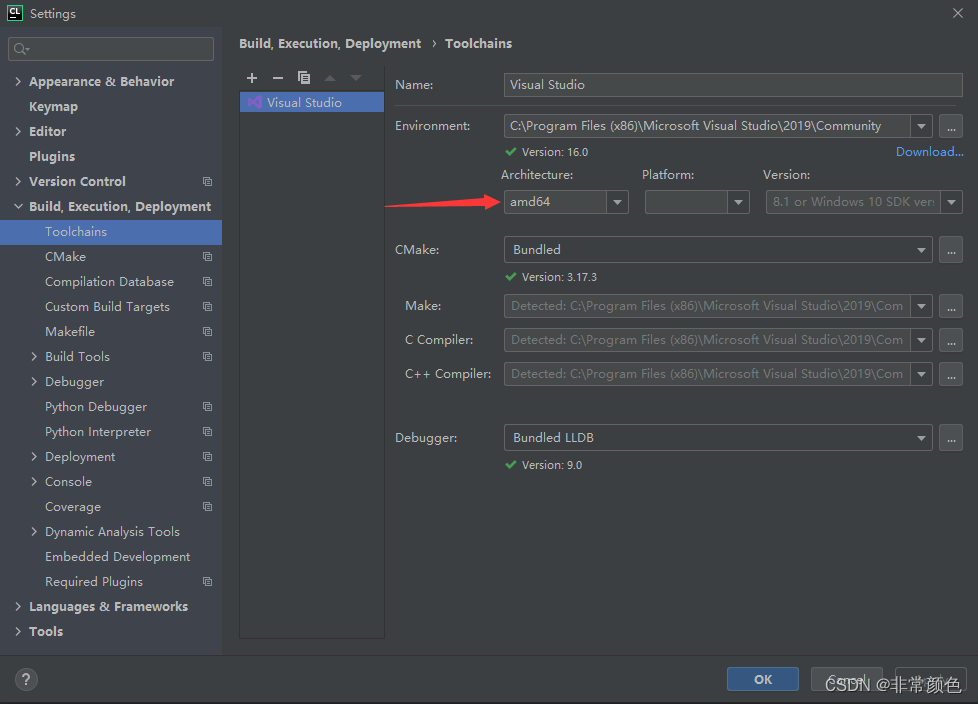
Task: Open the C++ Compiler dropdown
Action: coord(921,374)
